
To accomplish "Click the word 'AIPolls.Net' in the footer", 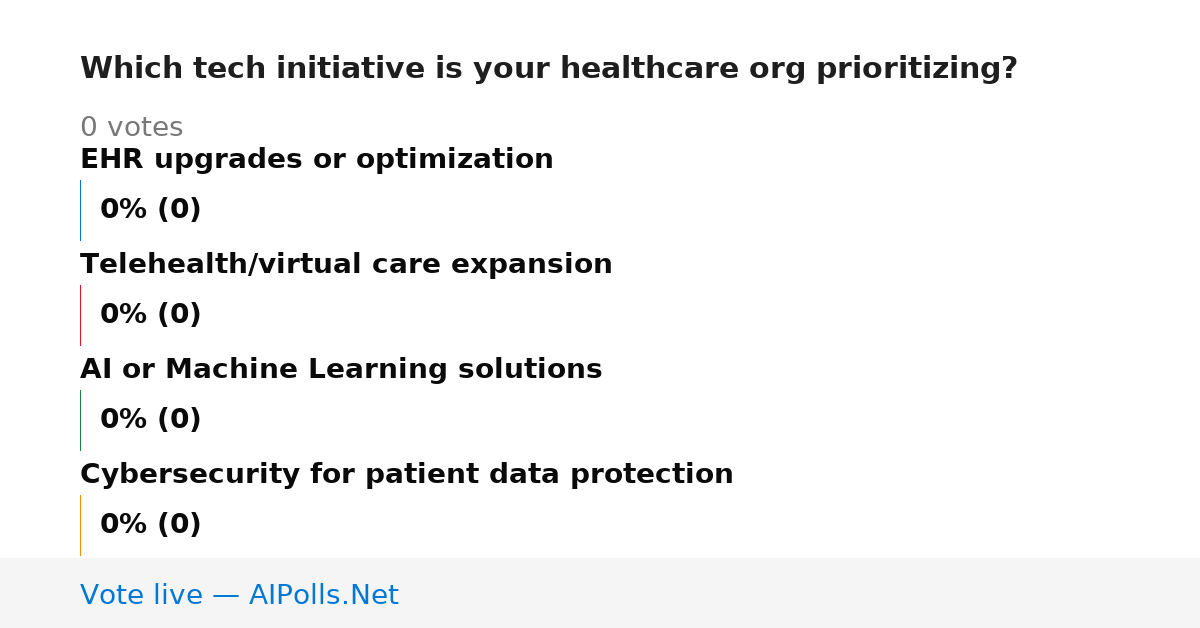I will point(323,595).
